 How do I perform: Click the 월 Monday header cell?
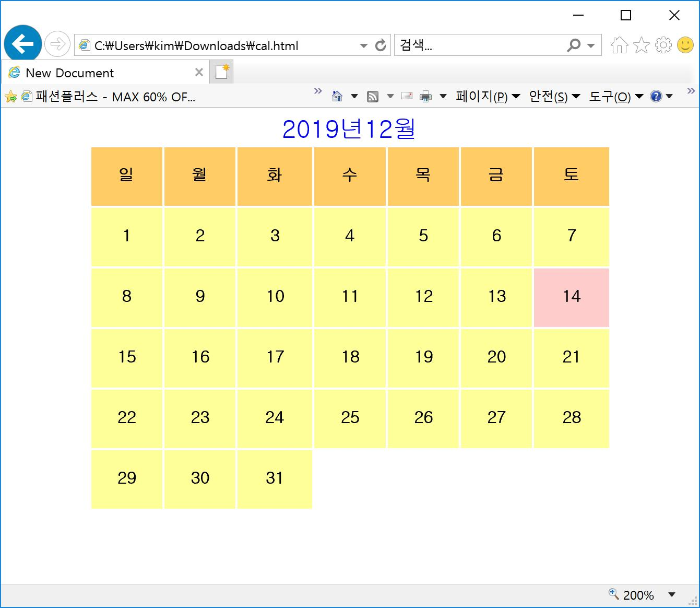point(200,176)
